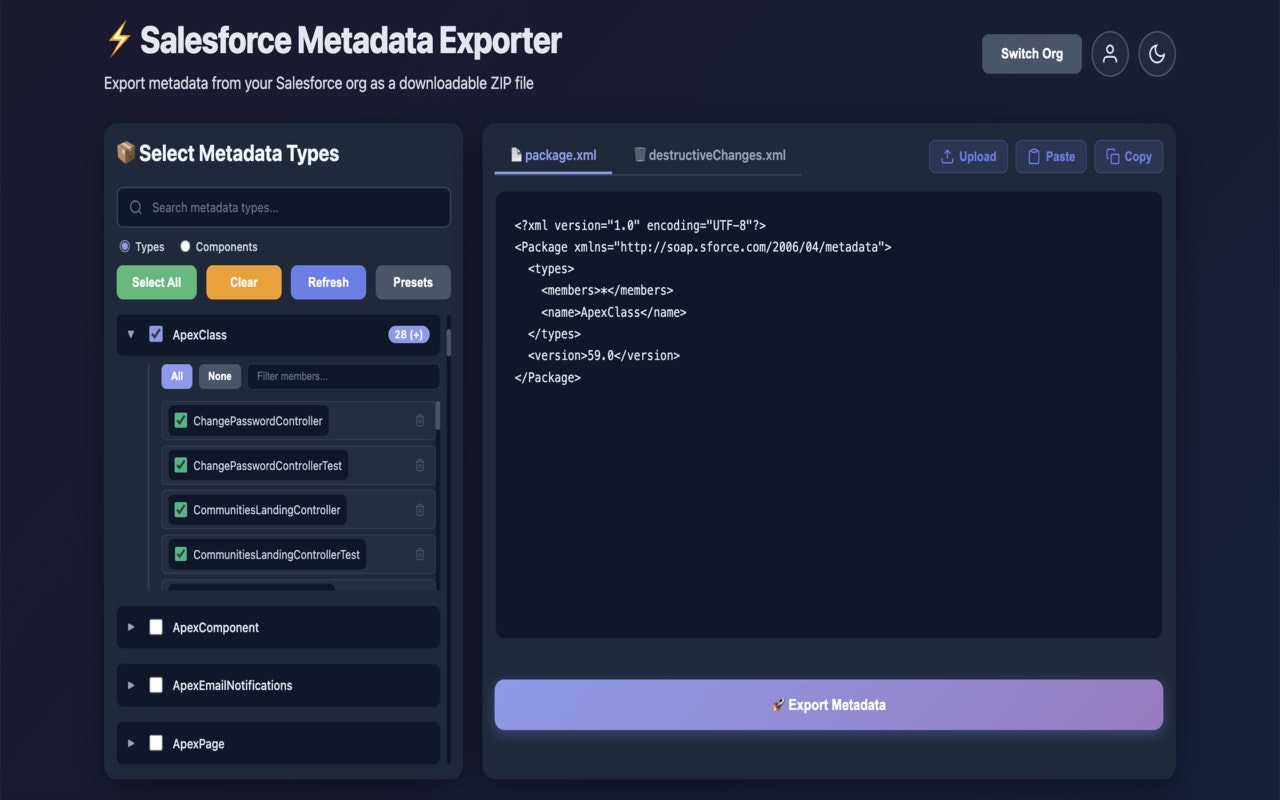Toggle CommunitiesLandingController checkbox
This screenshot has height=800, width=1280.
tap(181, 510)
